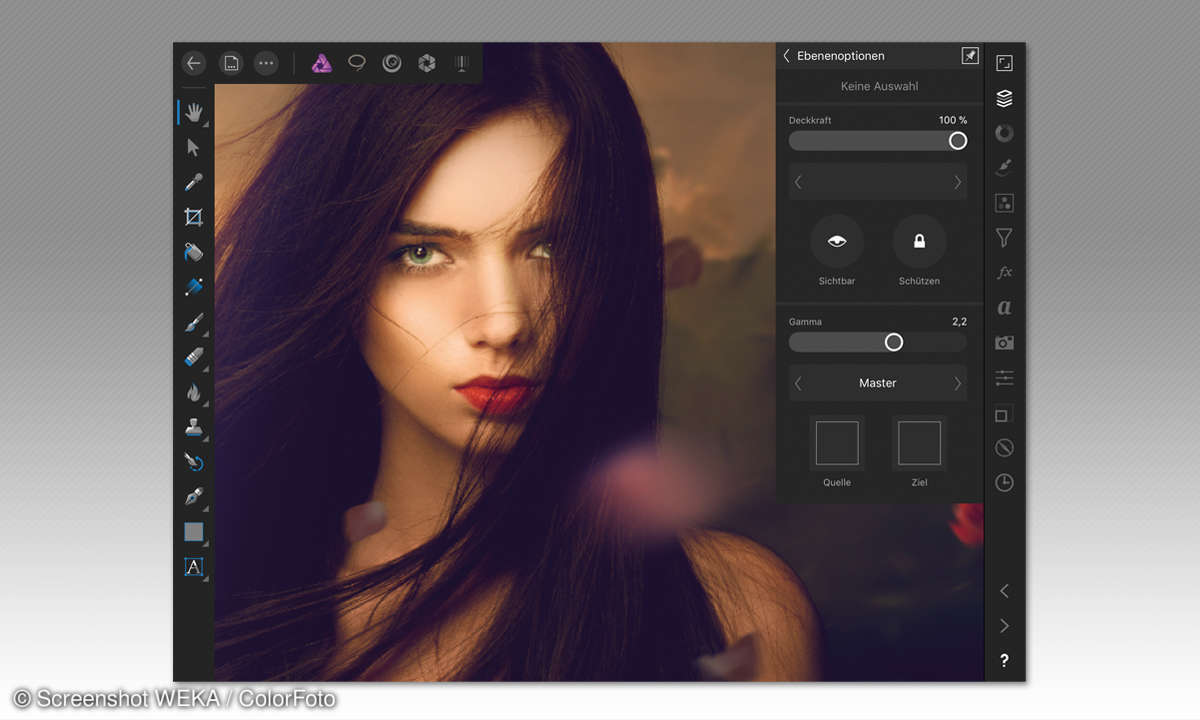Open the Adjustments studio icon
The width and height of the screenshot is (1200, 720).
(1005, 203)
